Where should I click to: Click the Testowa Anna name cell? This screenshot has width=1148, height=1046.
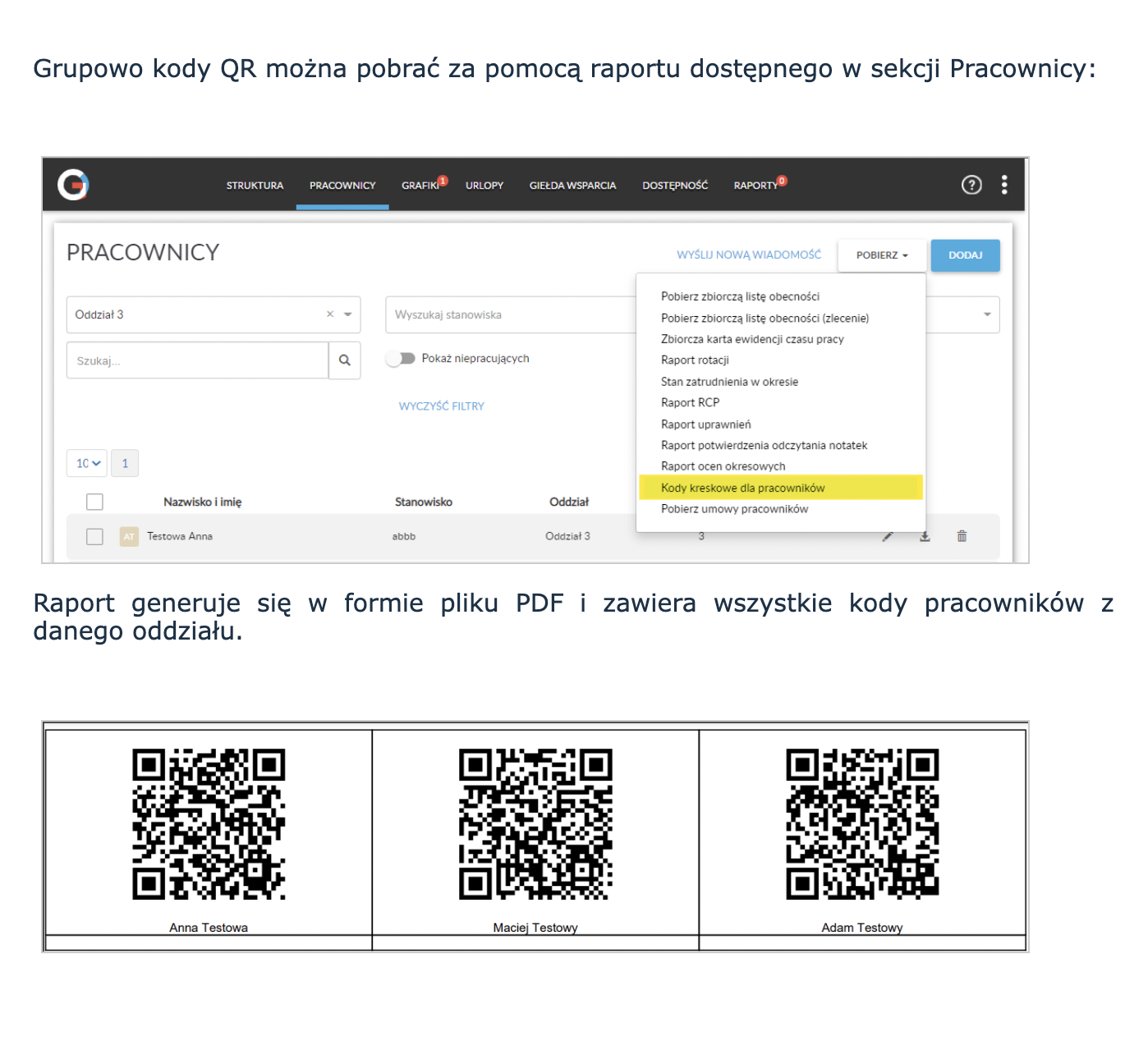point(180,536)
